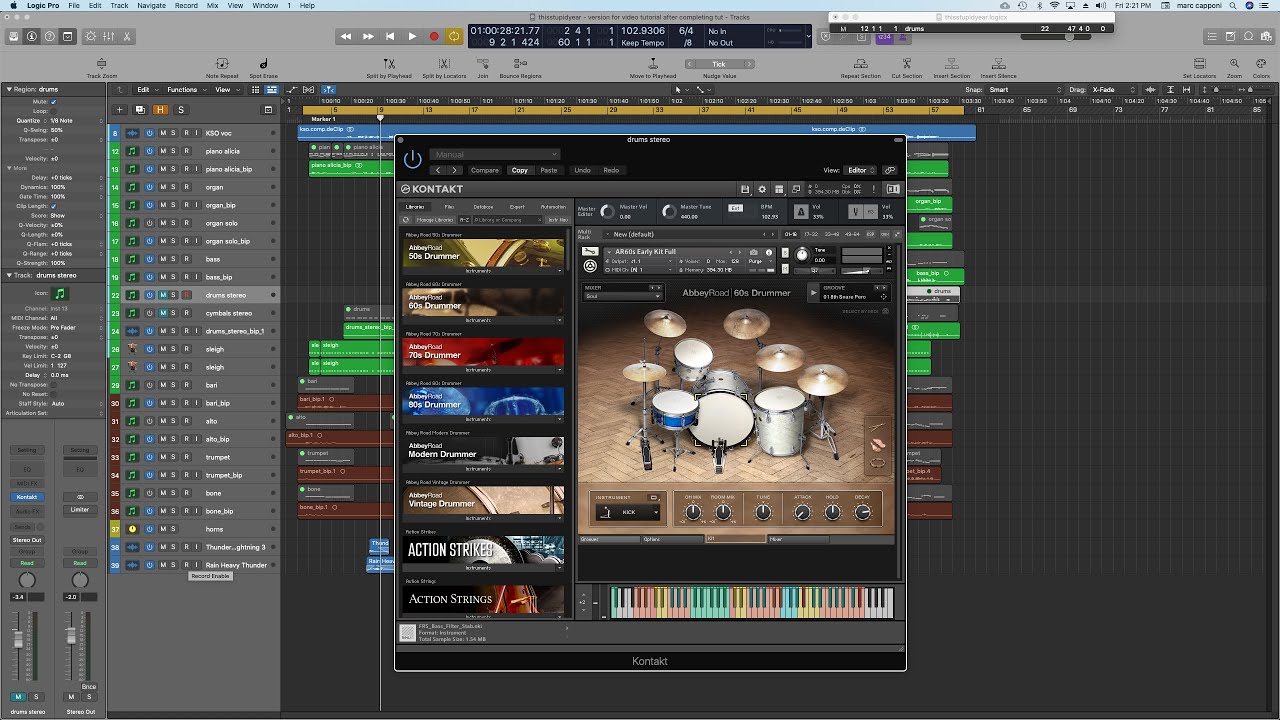Toggle Kontakt plug-in power bypass button
1280x720 pixels.
pos(413,159)
